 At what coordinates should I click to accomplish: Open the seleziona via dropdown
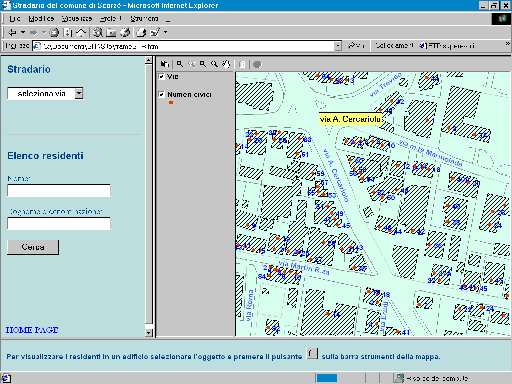pyautogui.click(x=45, y=93)
